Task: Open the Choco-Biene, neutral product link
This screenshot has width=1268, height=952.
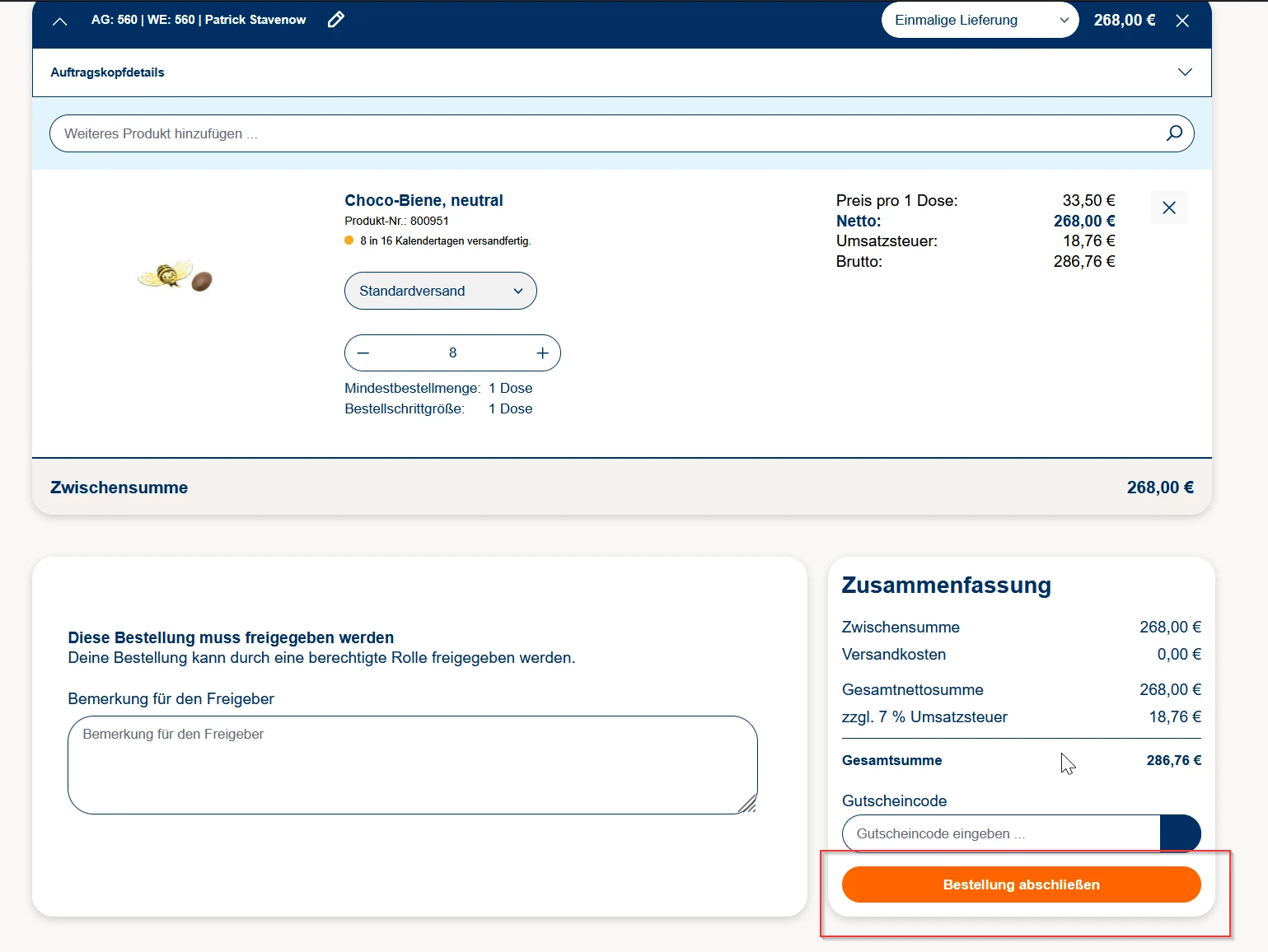Action: coord(423,200)
